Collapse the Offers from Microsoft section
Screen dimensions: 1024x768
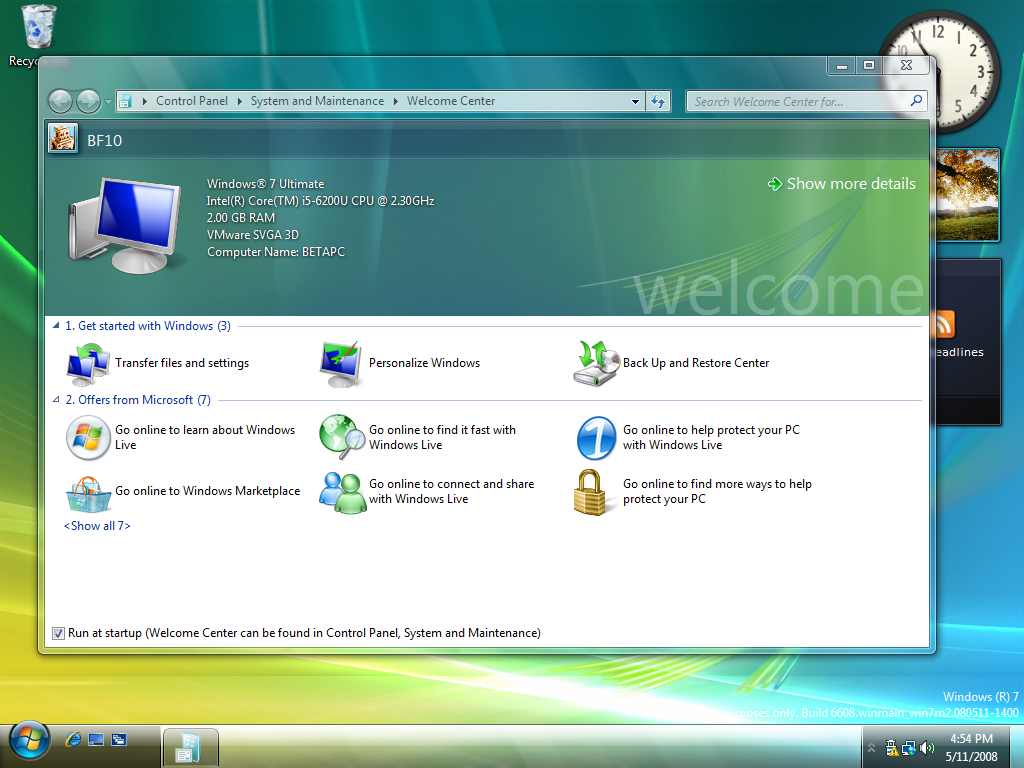pyautogui.click(x=55, y=400)
